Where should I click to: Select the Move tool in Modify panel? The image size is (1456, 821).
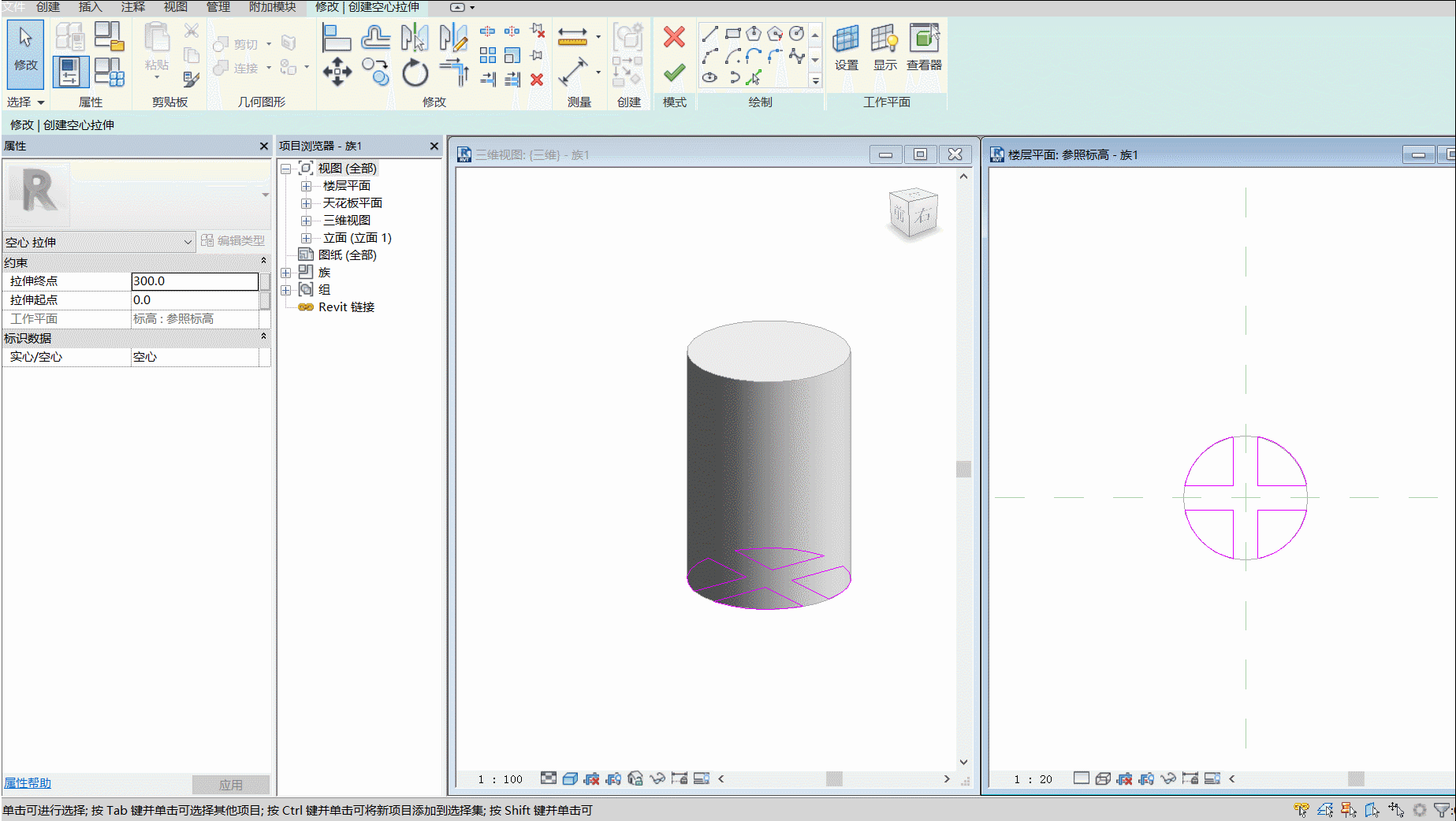point(337,72)
